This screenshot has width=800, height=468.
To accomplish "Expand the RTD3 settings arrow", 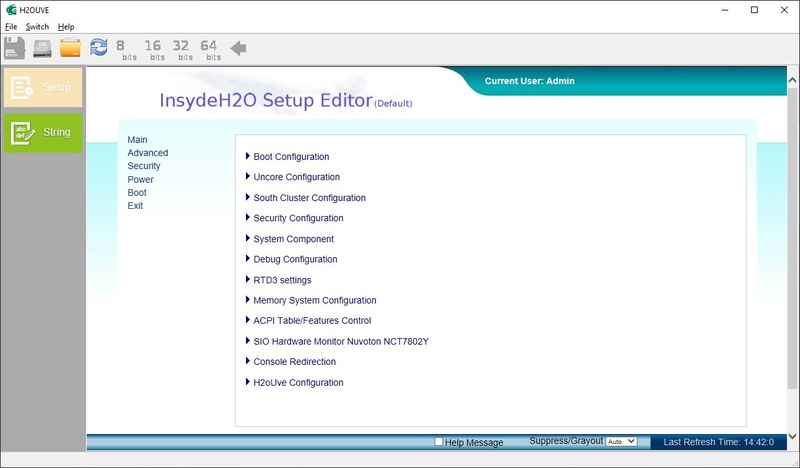I will [x=248, y=279].
